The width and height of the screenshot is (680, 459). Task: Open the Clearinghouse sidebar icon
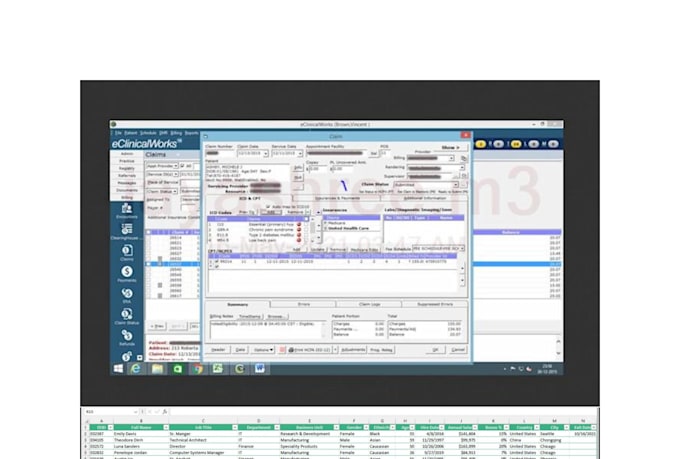(127, 229)
